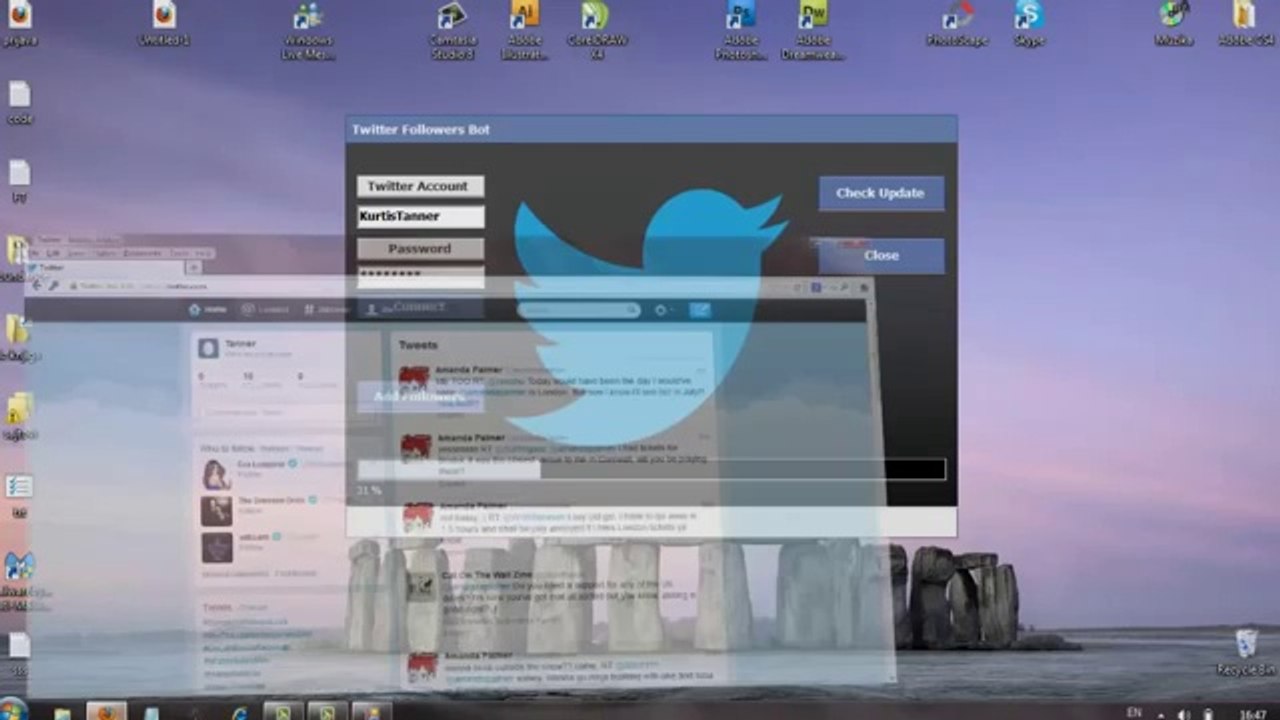Launch Adobe Dreamweaver desktop shortcut
This screenshot has width=1280, height=720.
coord(813,29)
